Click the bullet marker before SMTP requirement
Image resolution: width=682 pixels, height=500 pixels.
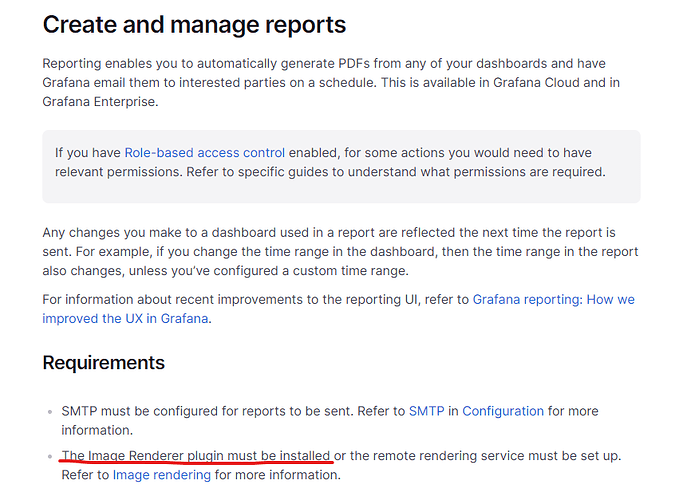[x=51, y=412]
